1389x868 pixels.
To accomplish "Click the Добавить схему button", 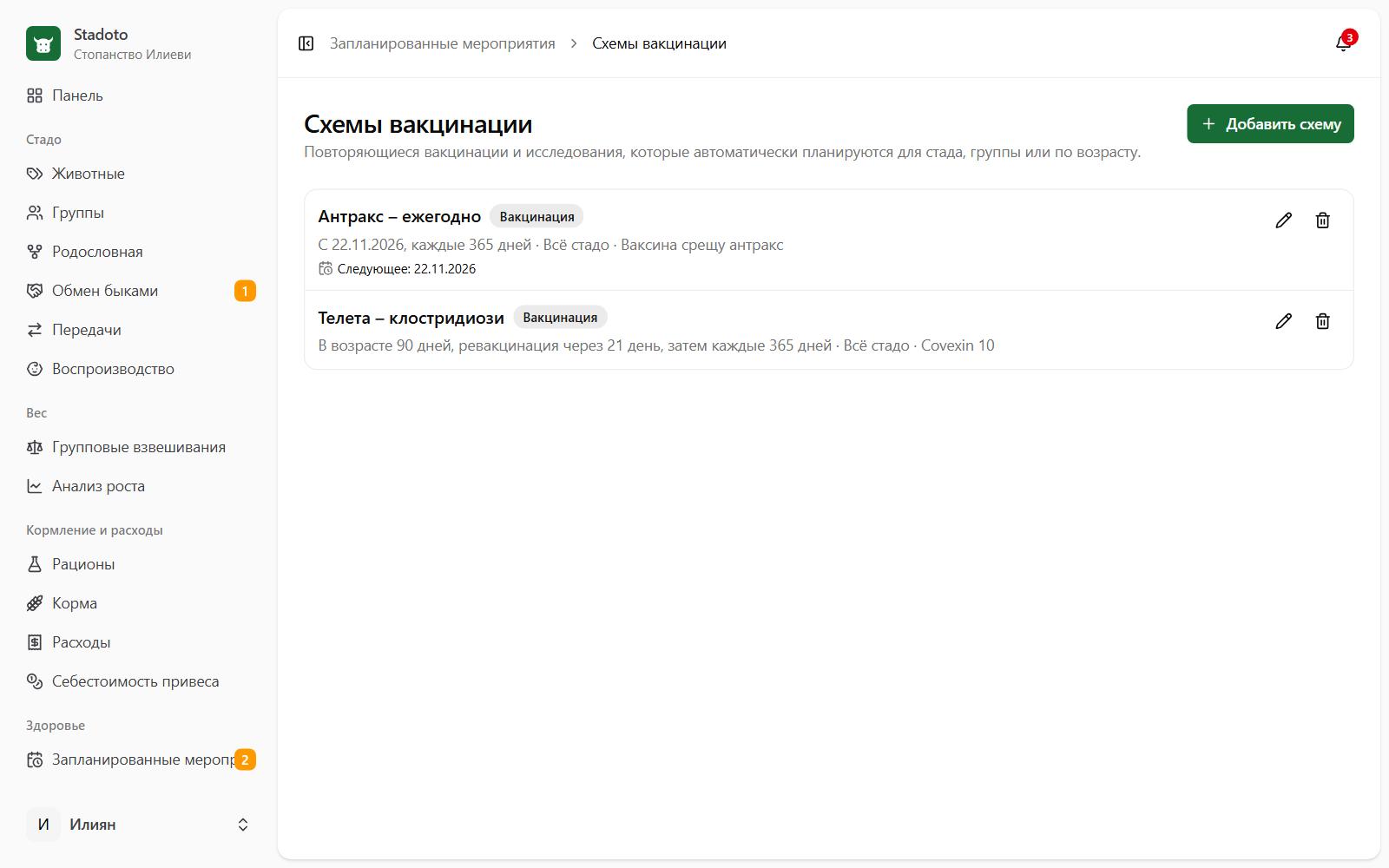I will click(1270, 124).
